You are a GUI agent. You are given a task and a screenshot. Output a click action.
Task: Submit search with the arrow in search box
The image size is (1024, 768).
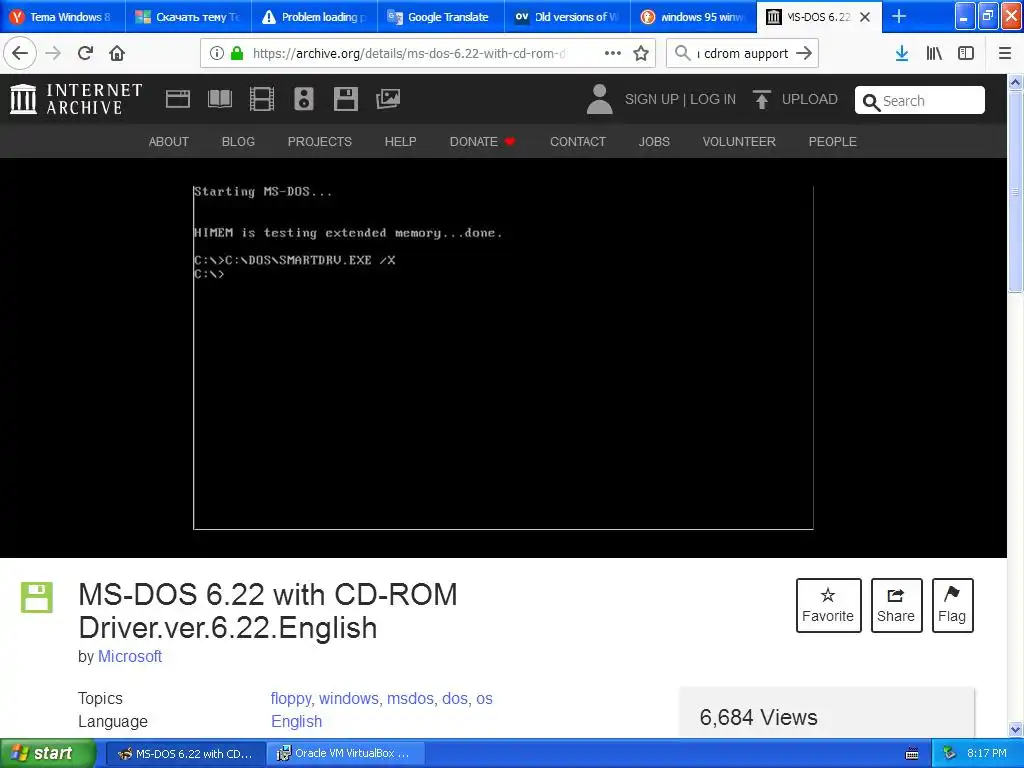[804, 54]
